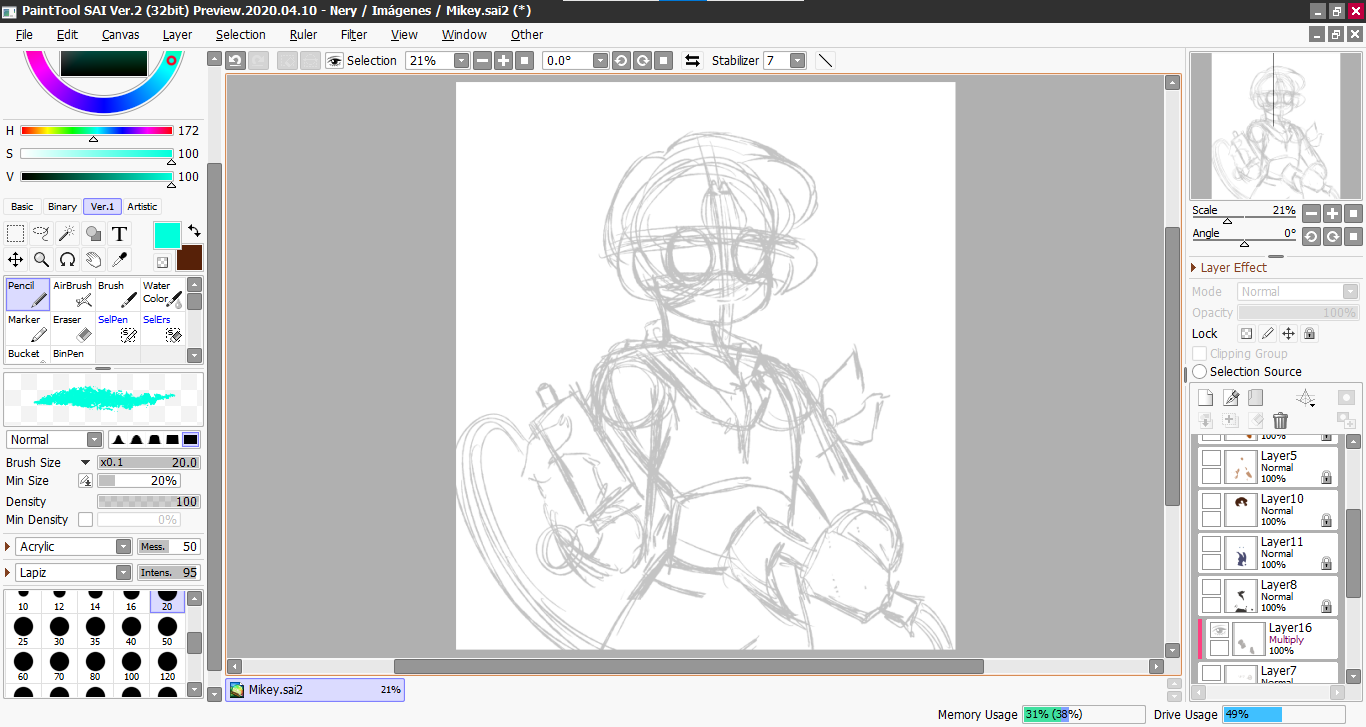1366x727 pixels.
Task: Pick brush size 50 preset
Action: pyautogui.click(x=167, y=632)
